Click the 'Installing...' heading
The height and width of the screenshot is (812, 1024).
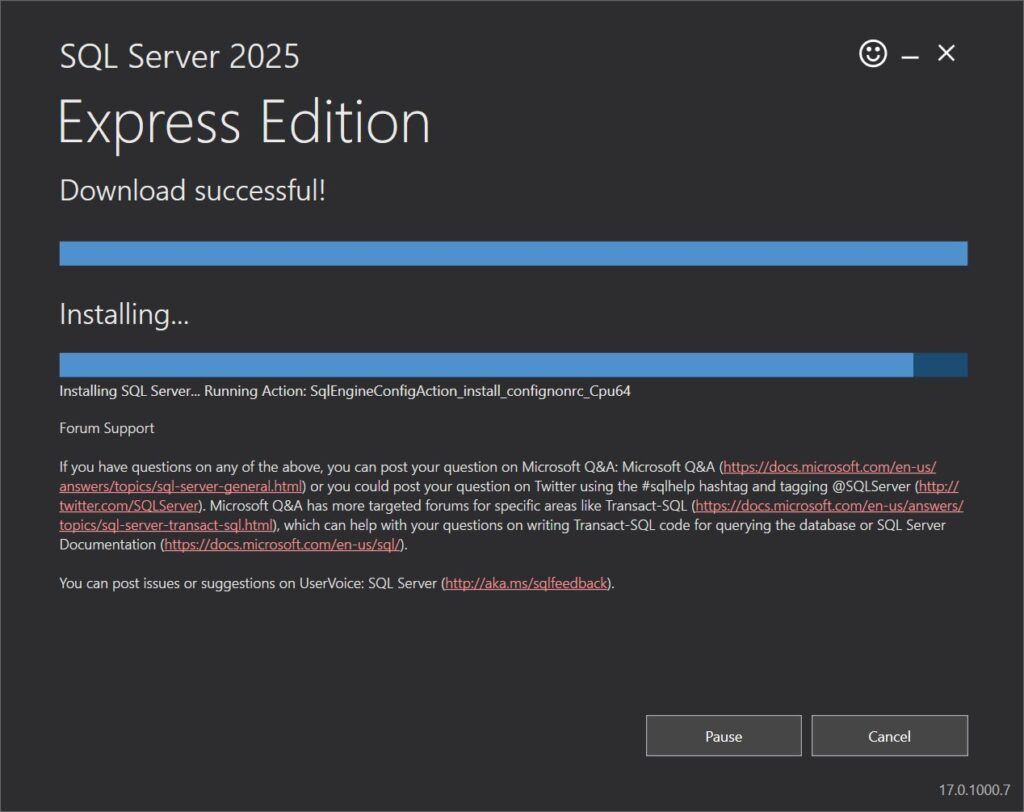(x=124, y=314)
